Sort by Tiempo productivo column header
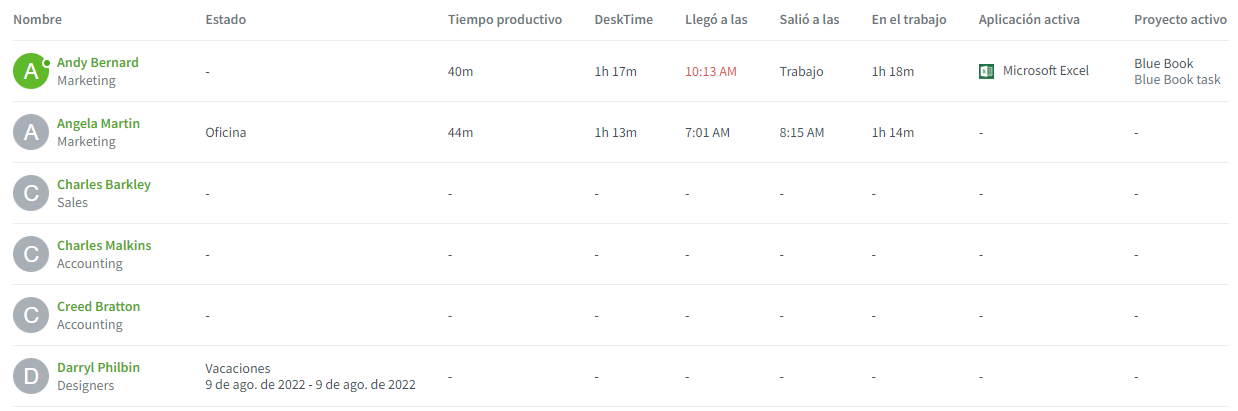Image resolution: width=1238 pixels, height=411 pixels. coord(504,20)
